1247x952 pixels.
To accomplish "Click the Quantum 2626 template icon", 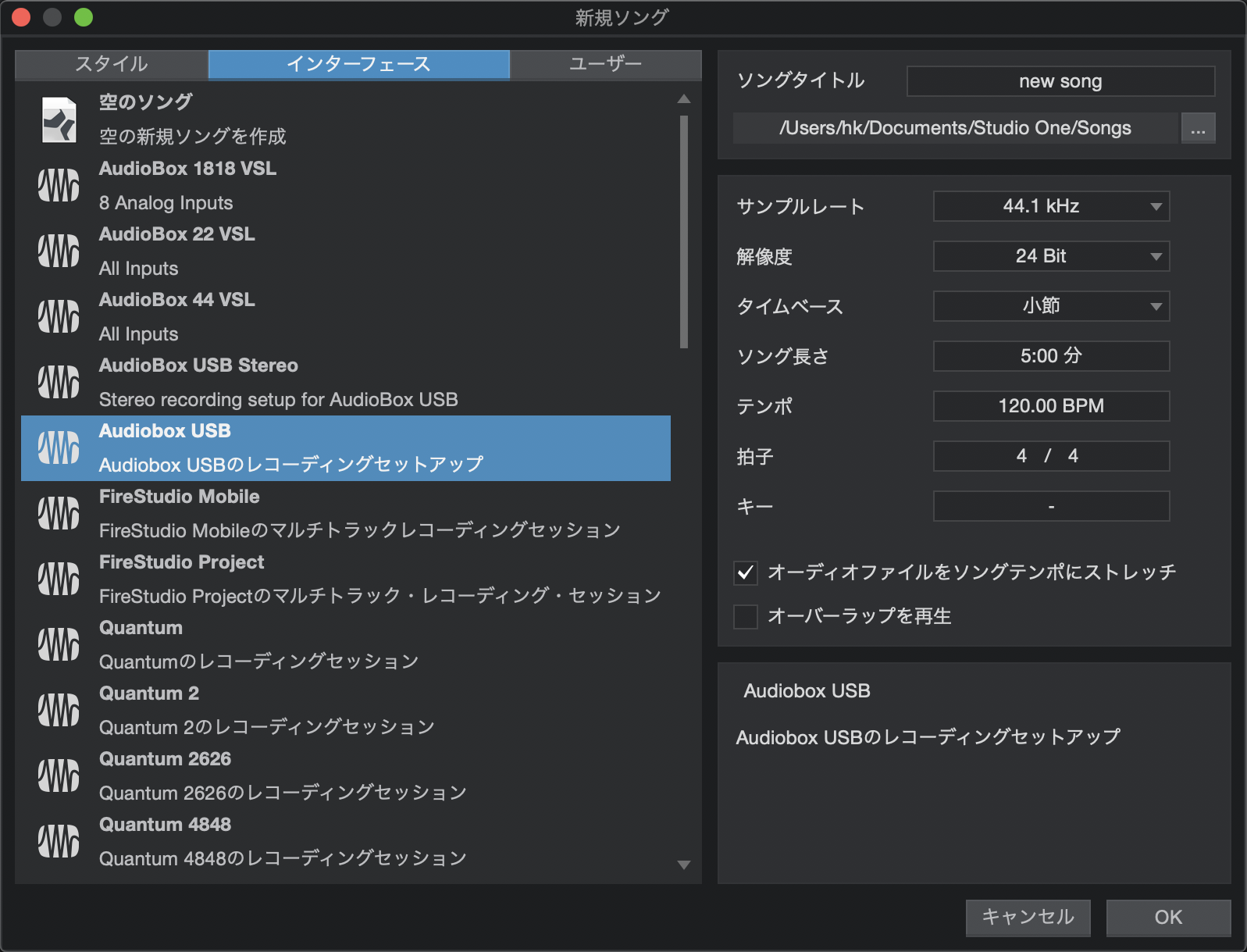I will pyautogui.click(x=59, y=776).
